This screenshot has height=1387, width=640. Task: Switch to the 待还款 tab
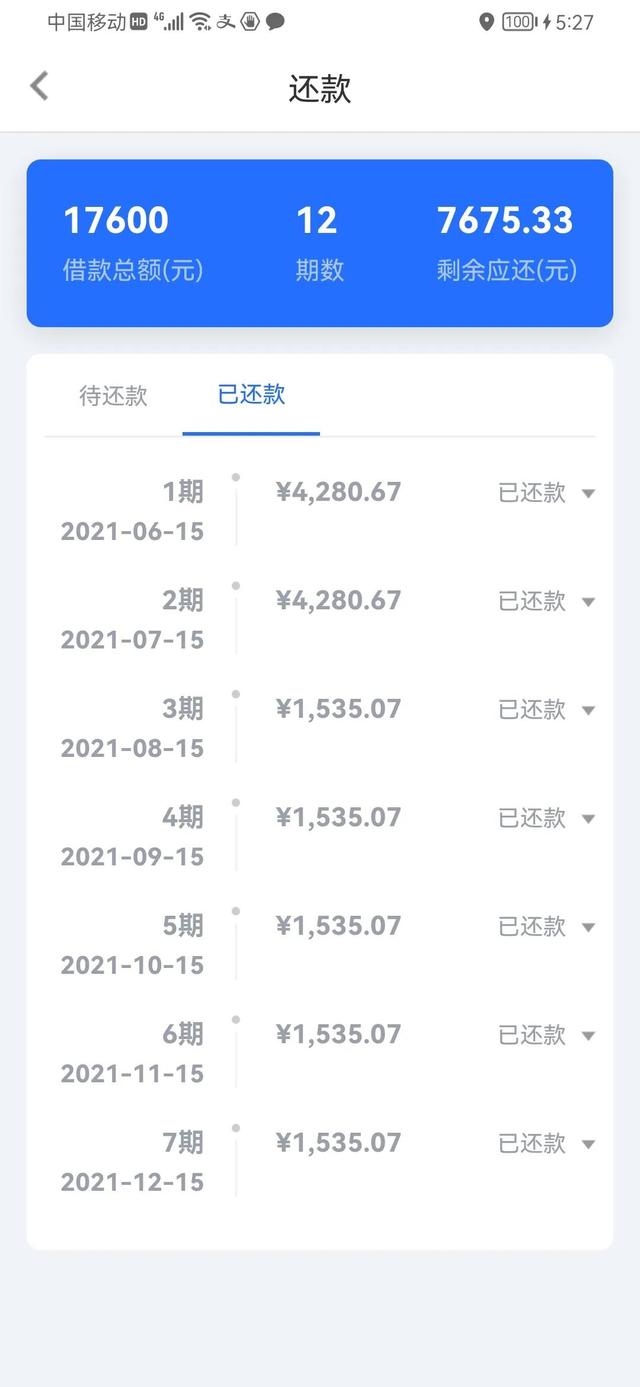[x=113, y=396]
